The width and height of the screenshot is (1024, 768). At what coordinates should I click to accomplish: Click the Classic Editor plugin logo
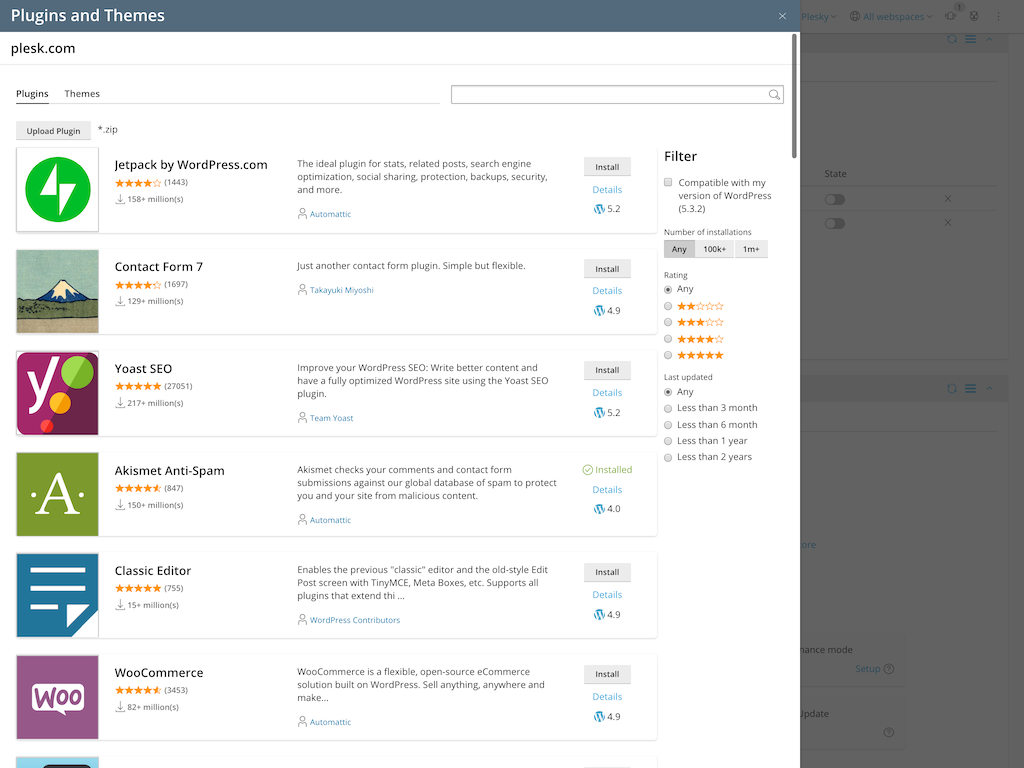click(x=57, y=595)
